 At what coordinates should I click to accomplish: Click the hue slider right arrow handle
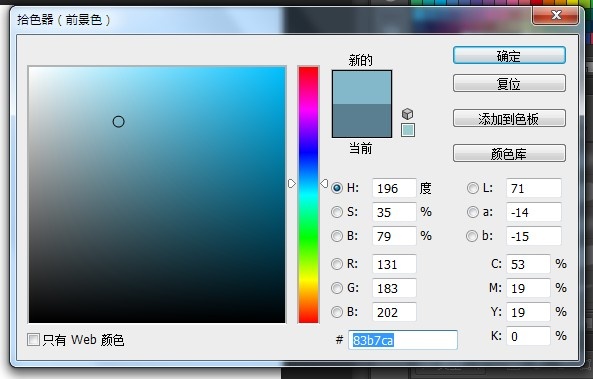pyautogui.click(x=324, y=184)
